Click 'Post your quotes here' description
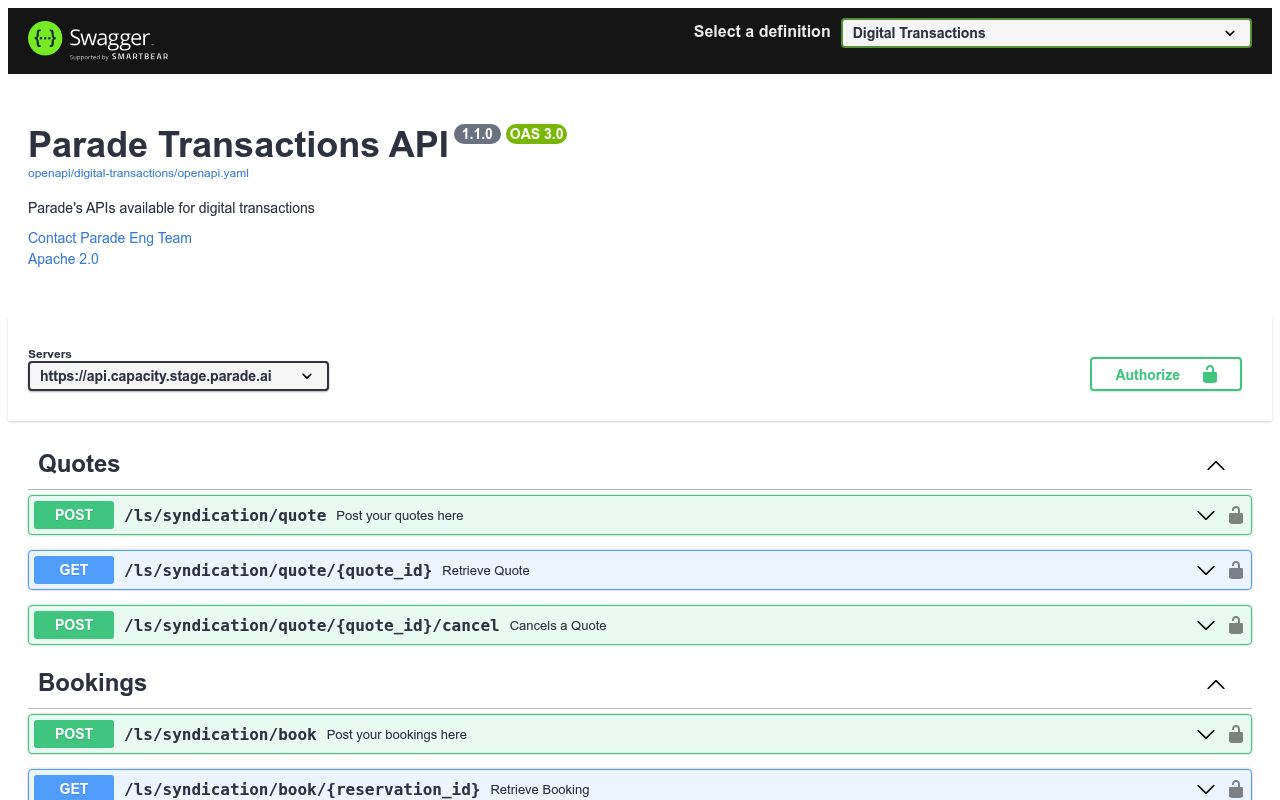 (400, 516)
